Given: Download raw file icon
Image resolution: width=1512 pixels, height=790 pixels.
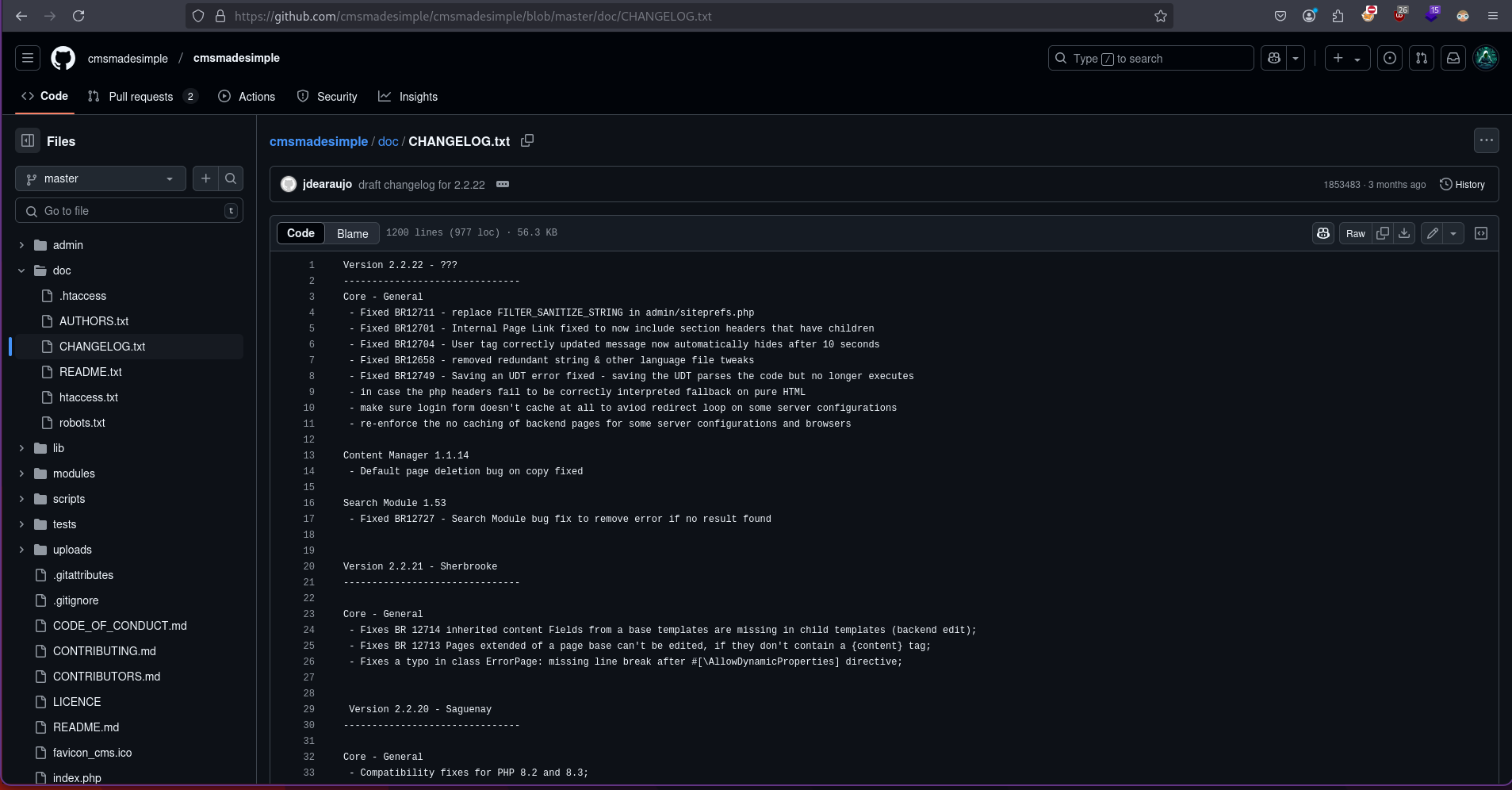Looking at the screenshot, I should 1404,233.
